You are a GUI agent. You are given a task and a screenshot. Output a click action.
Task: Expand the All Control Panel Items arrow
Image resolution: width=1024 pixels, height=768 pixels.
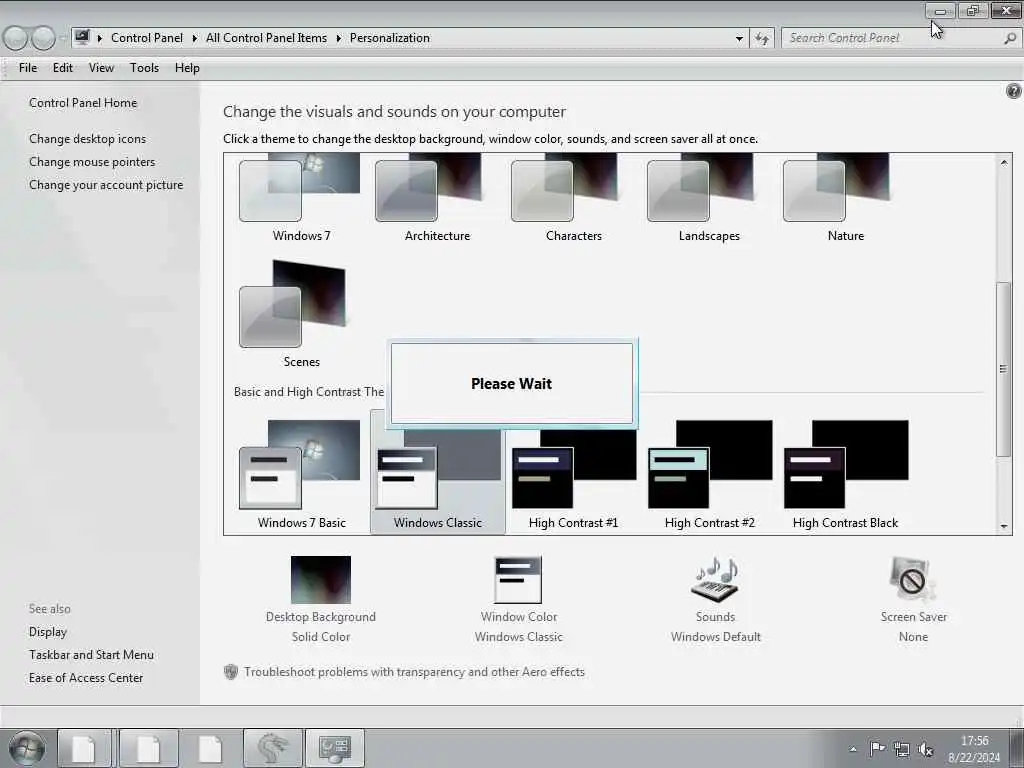tap(338, 38)
